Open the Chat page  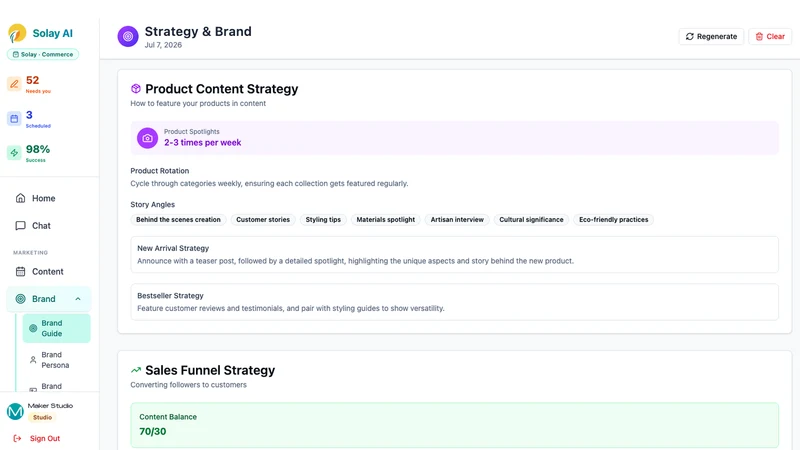(49, 226)
